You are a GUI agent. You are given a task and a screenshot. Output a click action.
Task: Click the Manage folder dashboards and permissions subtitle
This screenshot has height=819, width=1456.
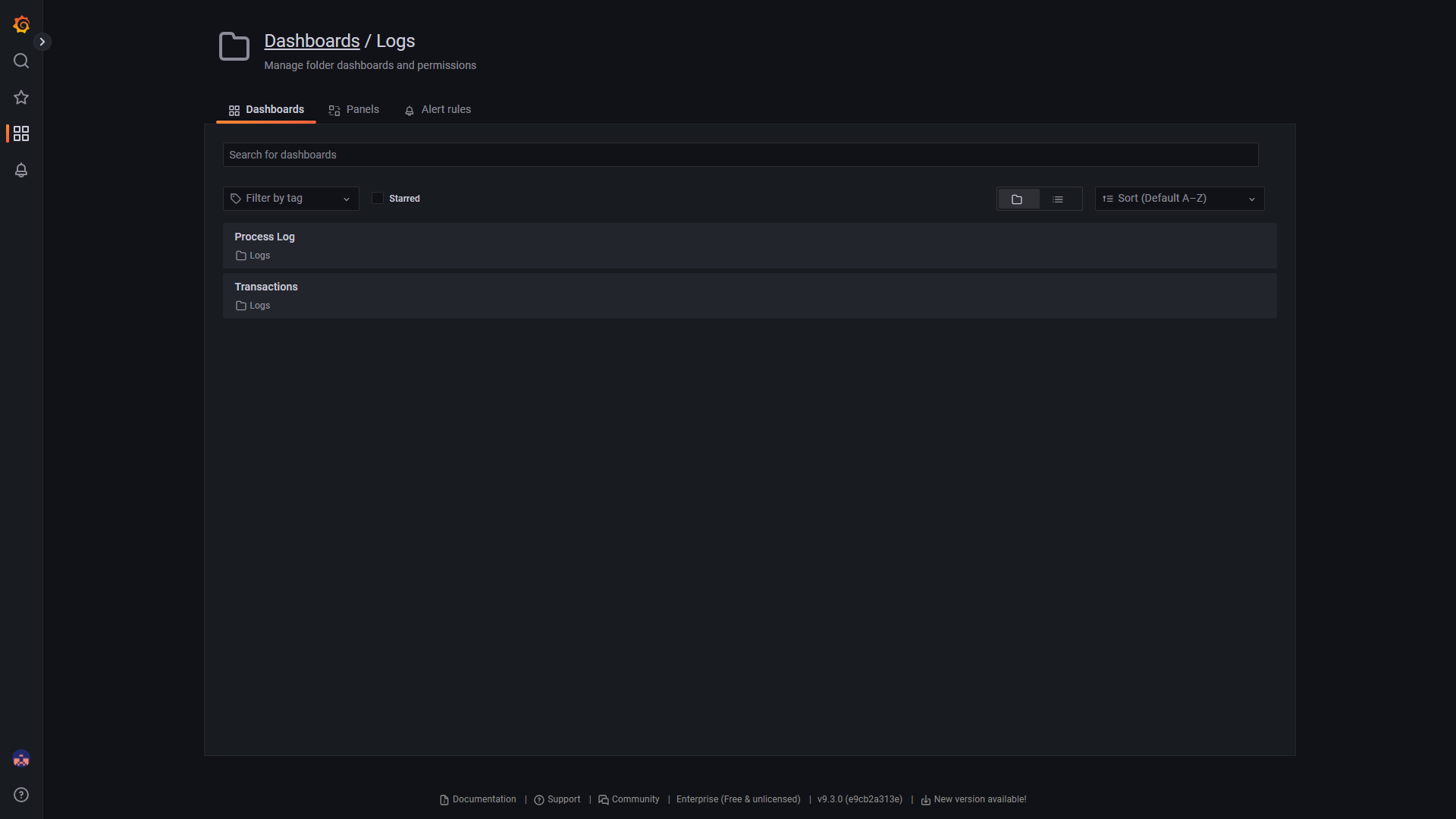pyautogui.click(x=370, y=66)
